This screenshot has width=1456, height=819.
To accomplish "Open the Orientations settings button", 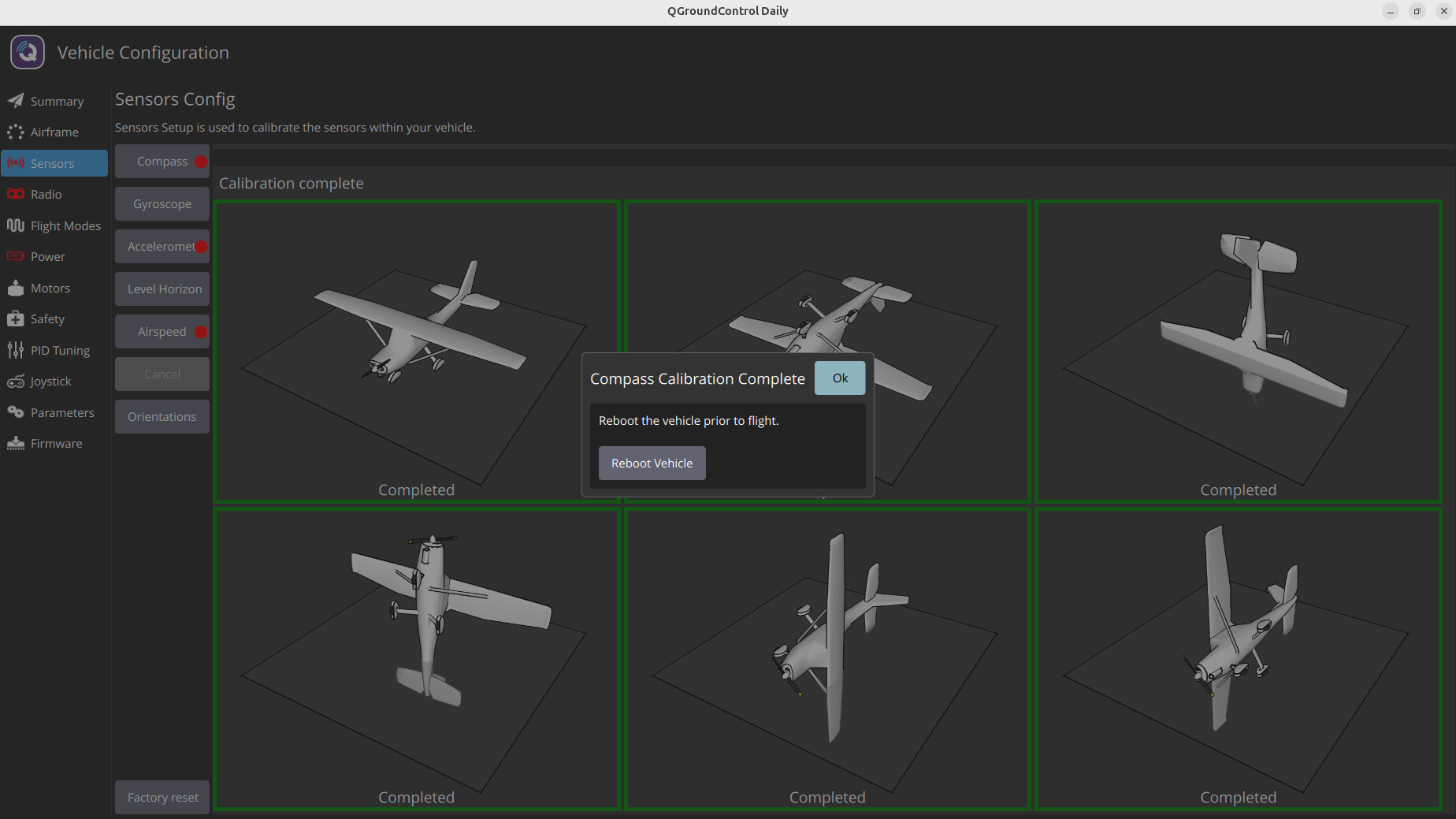I will tap(162, 417).
